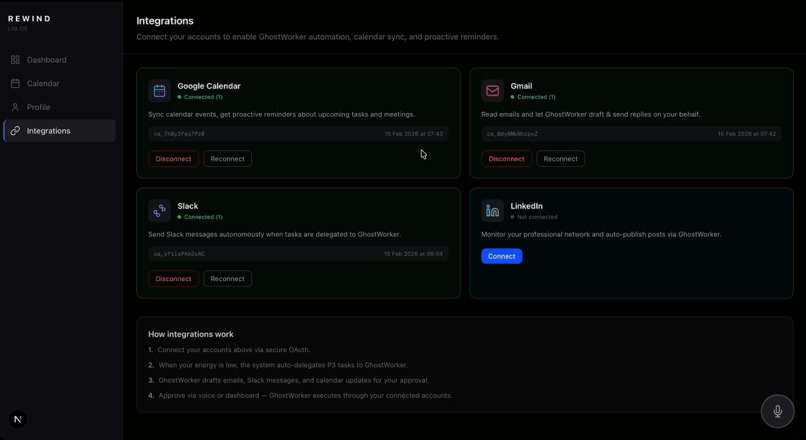Screen dimensions: 806x440
Task: Click Google Calendar's Connected (1) status
Action: coord(200,97)
